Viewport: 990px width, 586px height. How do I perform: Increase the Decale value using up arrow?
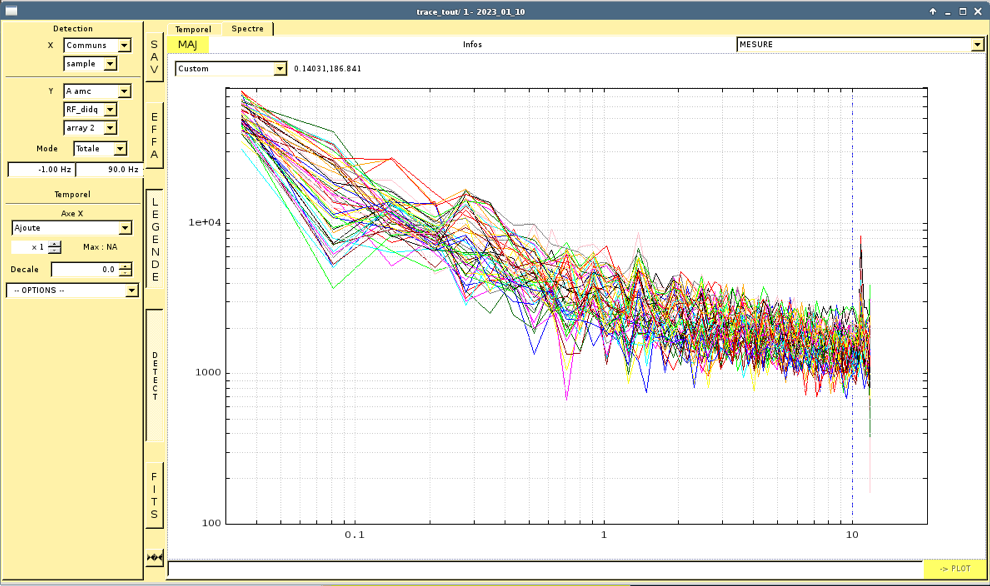pyautogui.click(x=125, y=266)
